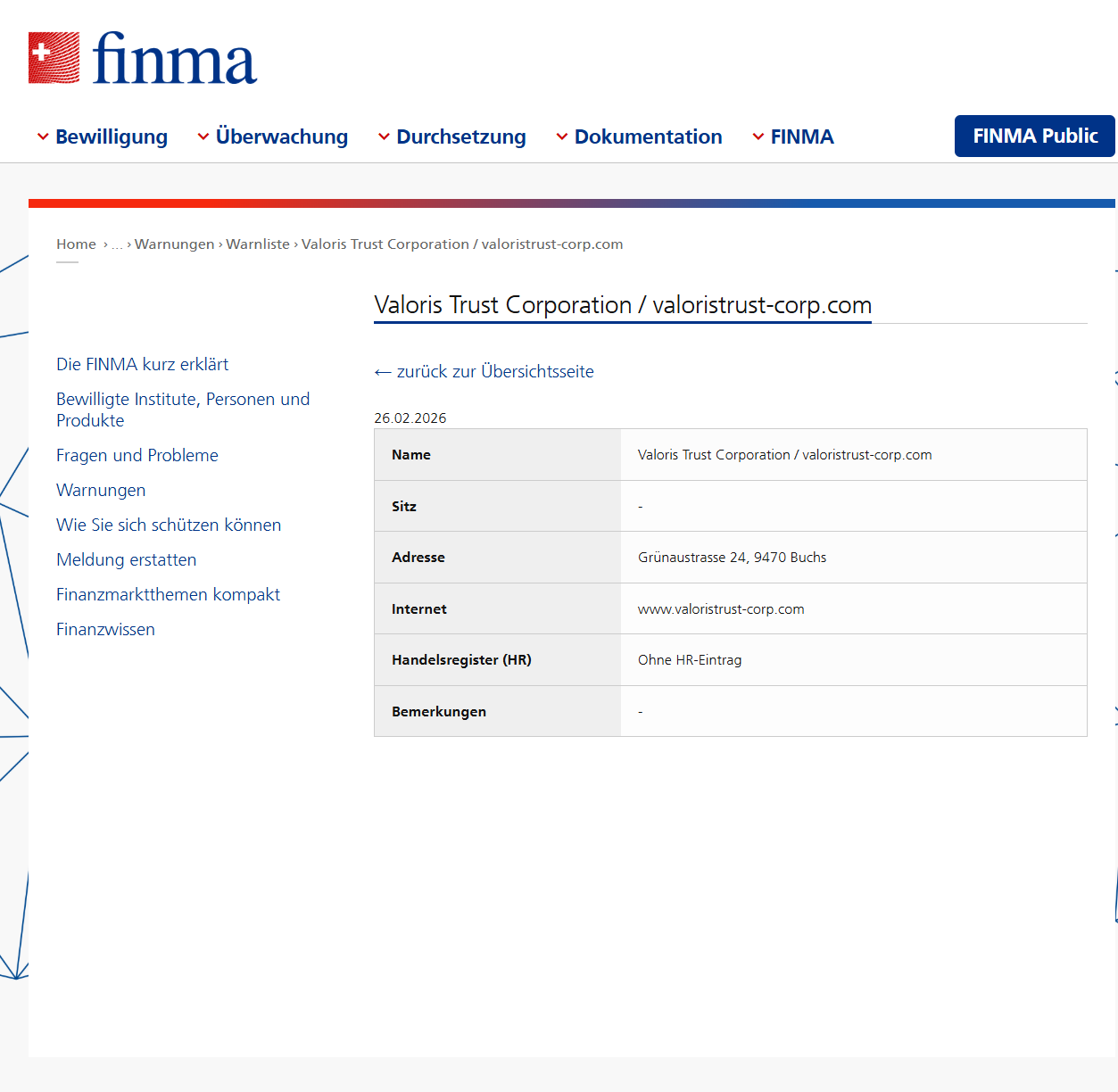Expand the breadcrumb ellipsis
Image resolution: width=1118 pixels, height=1092 pixels.
(117, 244)
